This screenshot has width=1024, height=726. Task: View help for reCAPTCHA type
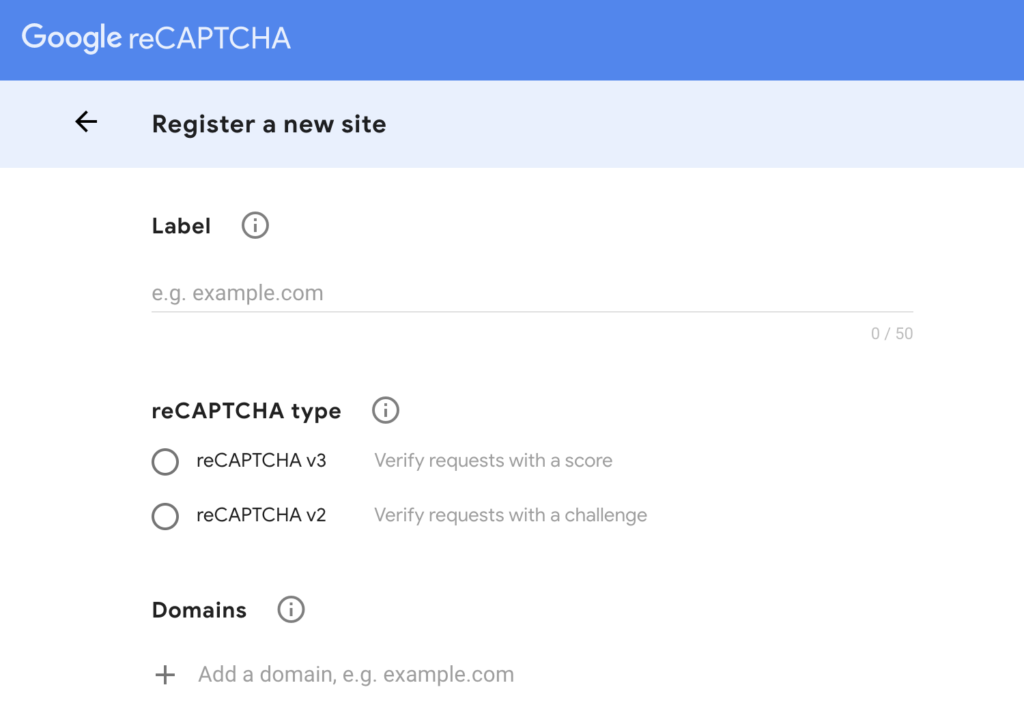pos(385,410)
